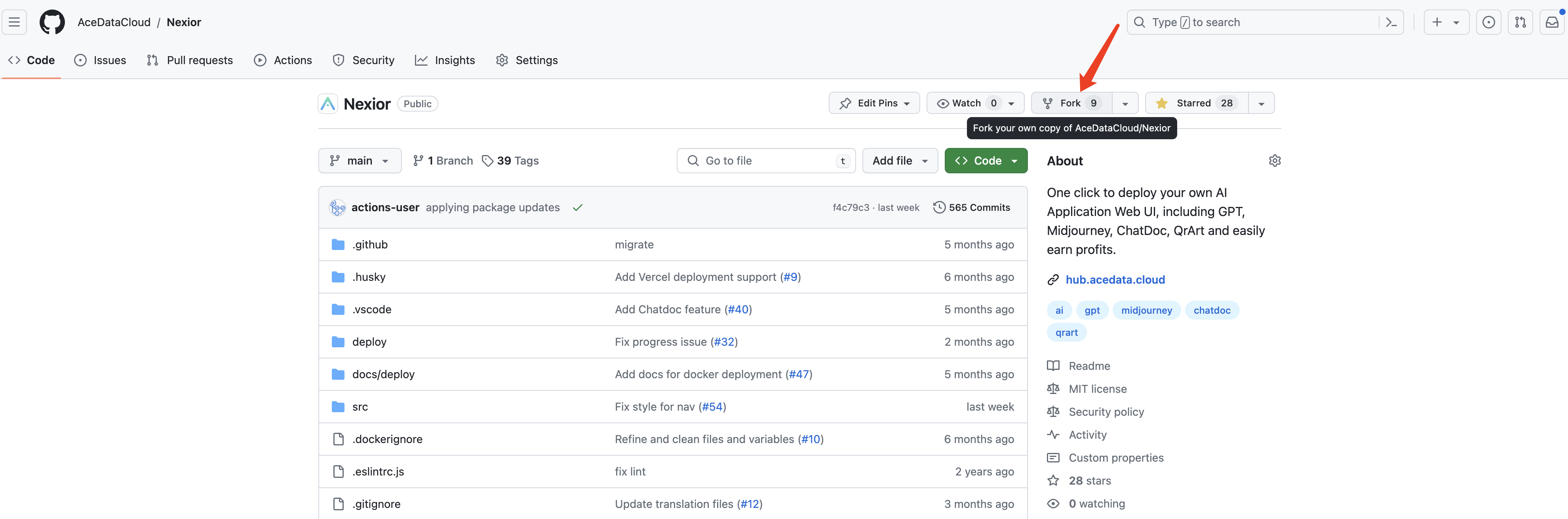The image size is (1568, 519).
Task: Open the command palette icon
Action: 1391,23
